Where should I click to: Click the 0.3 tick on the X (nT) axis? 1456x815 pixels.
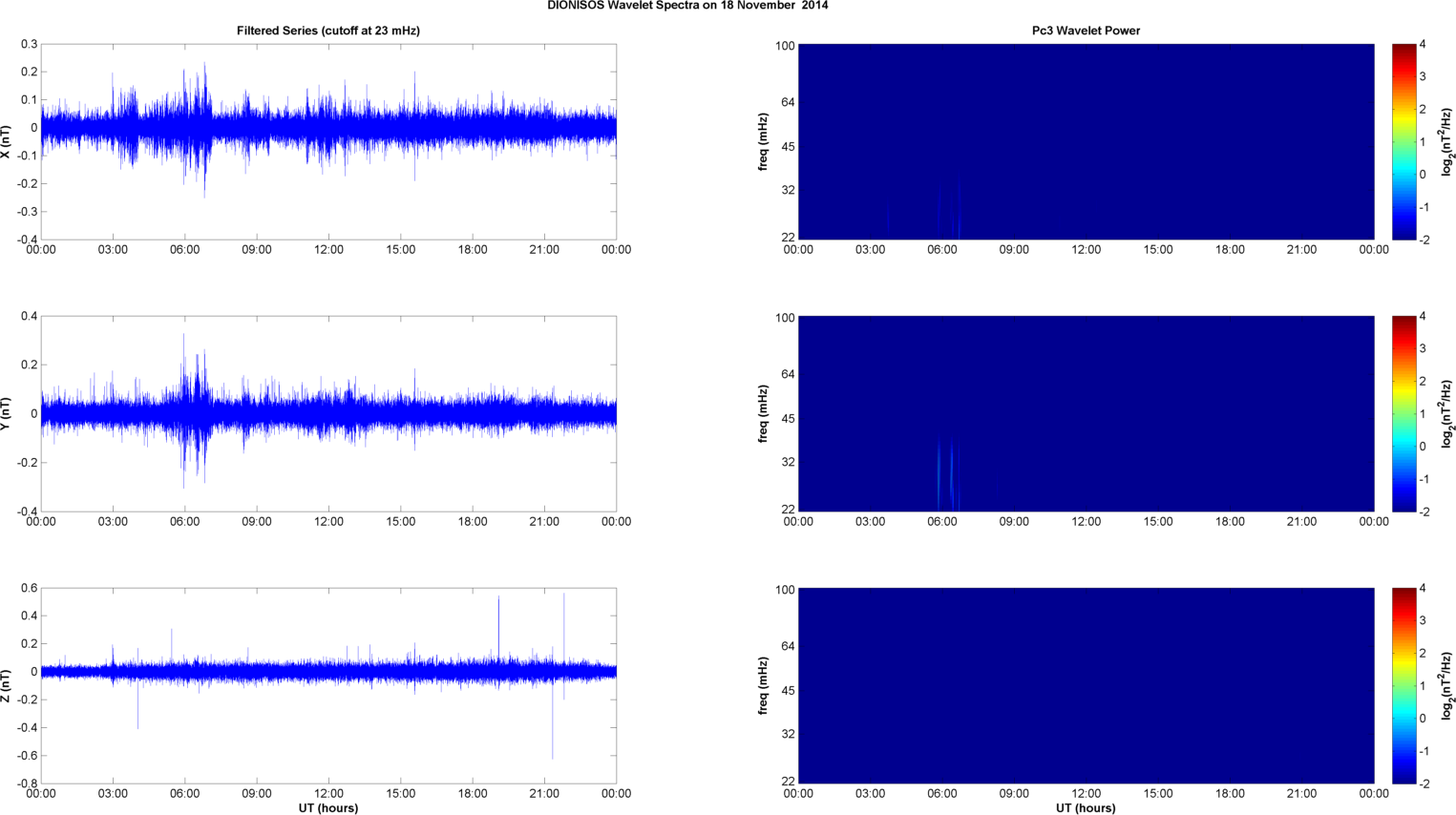pyautogui.click(x=29, y=44)
